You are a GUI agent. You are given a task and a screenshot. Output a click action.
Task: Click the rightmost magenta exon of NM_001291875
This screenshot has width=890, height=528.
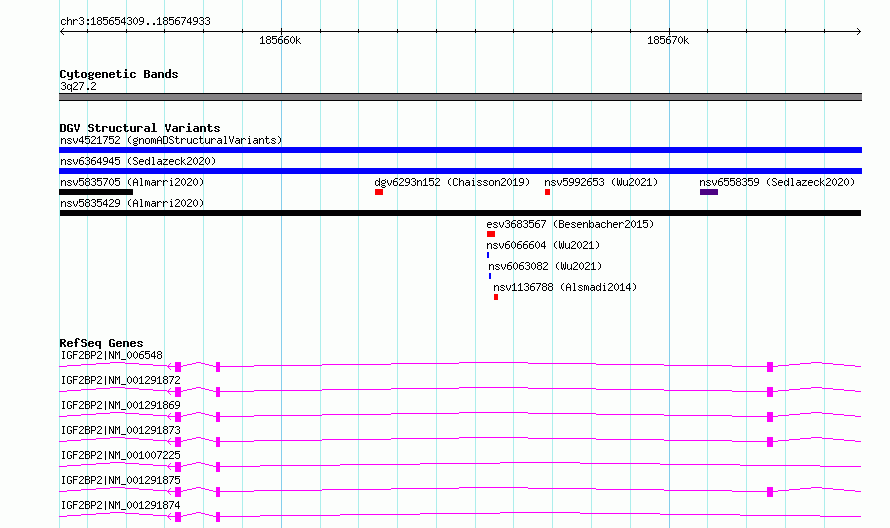tap(770, 492)
